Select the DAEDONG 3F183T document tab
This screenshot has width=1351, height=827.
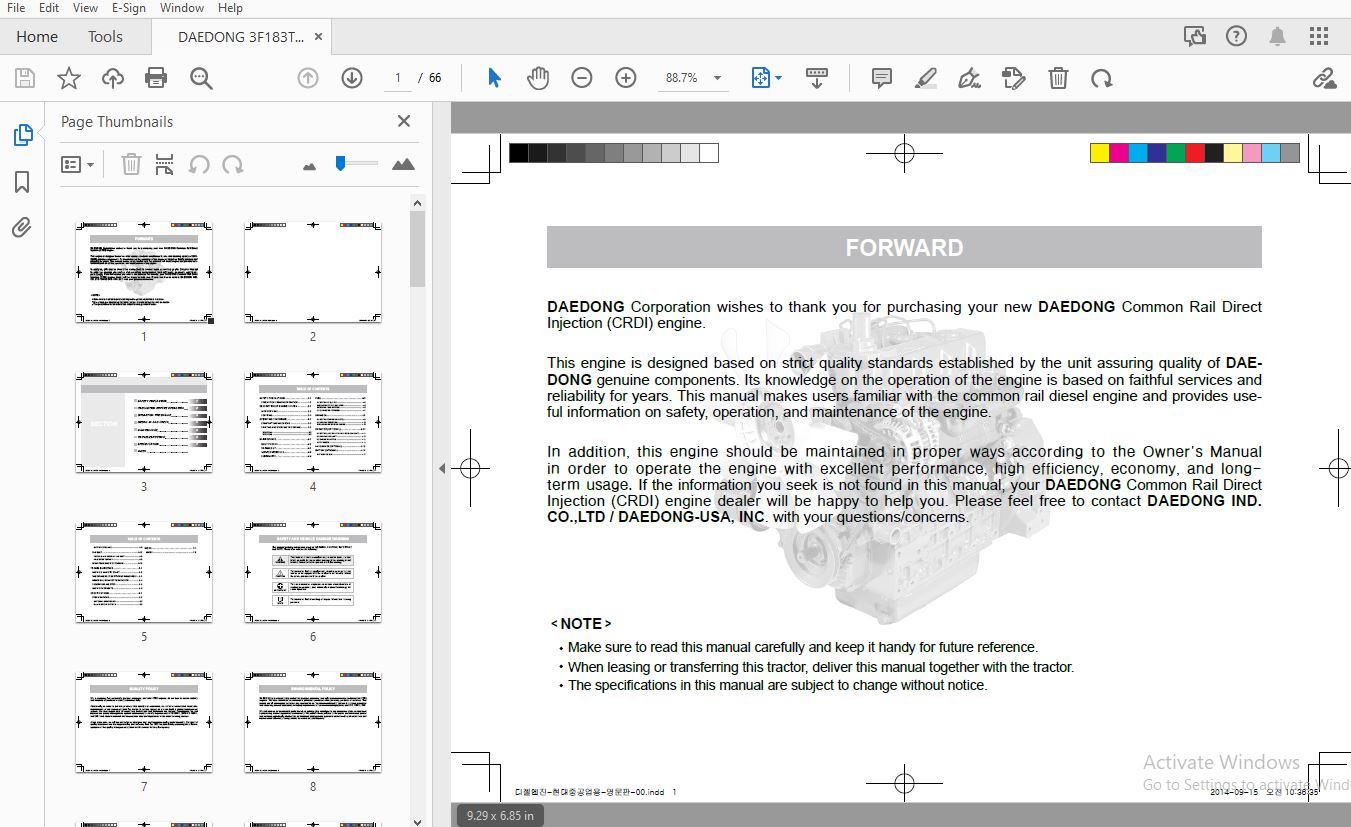[x=240, y=36]
